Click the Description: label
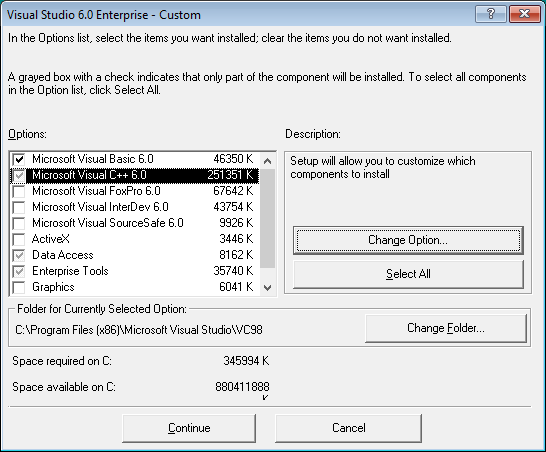 click(313, 134)
